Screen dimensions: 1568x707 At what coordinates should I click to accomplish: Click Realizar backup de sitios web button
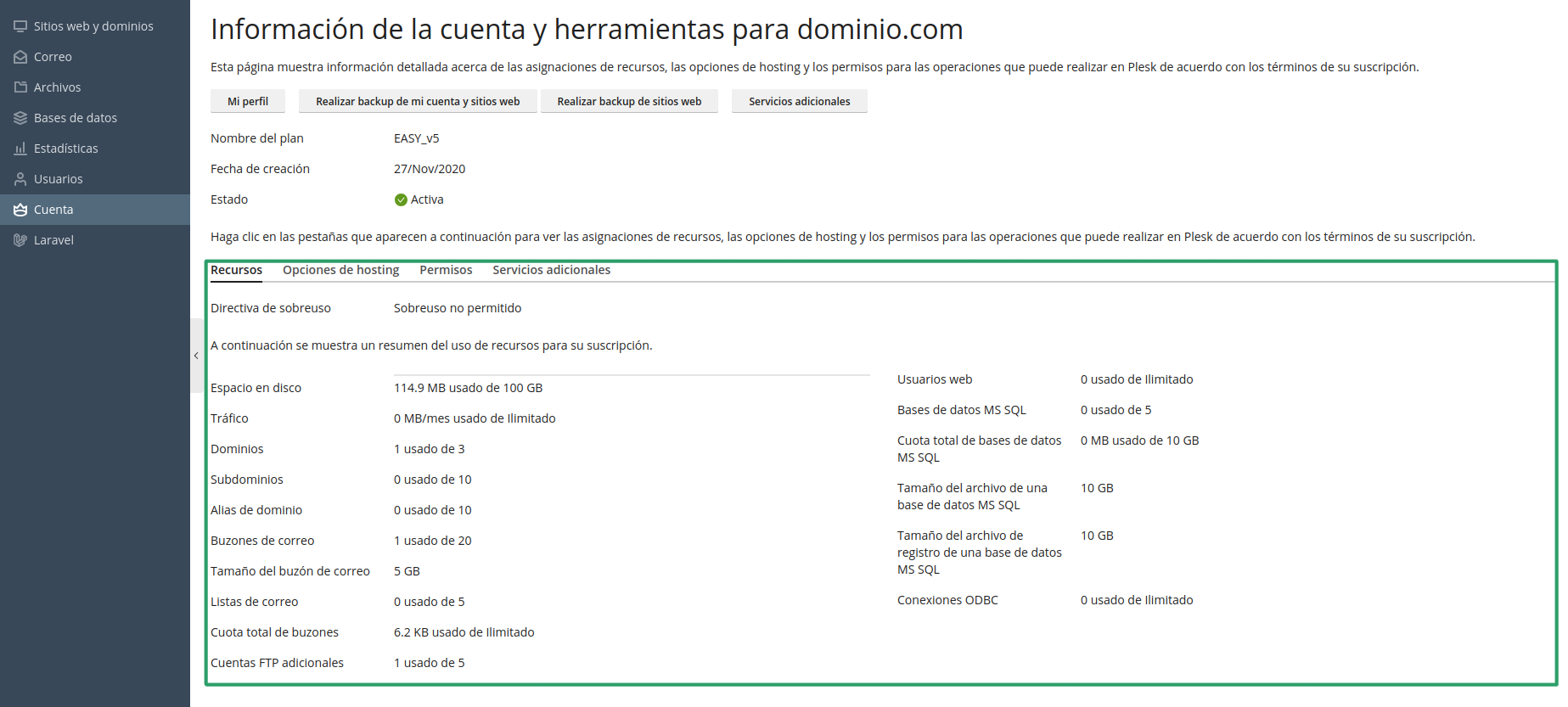coord(629,101)
